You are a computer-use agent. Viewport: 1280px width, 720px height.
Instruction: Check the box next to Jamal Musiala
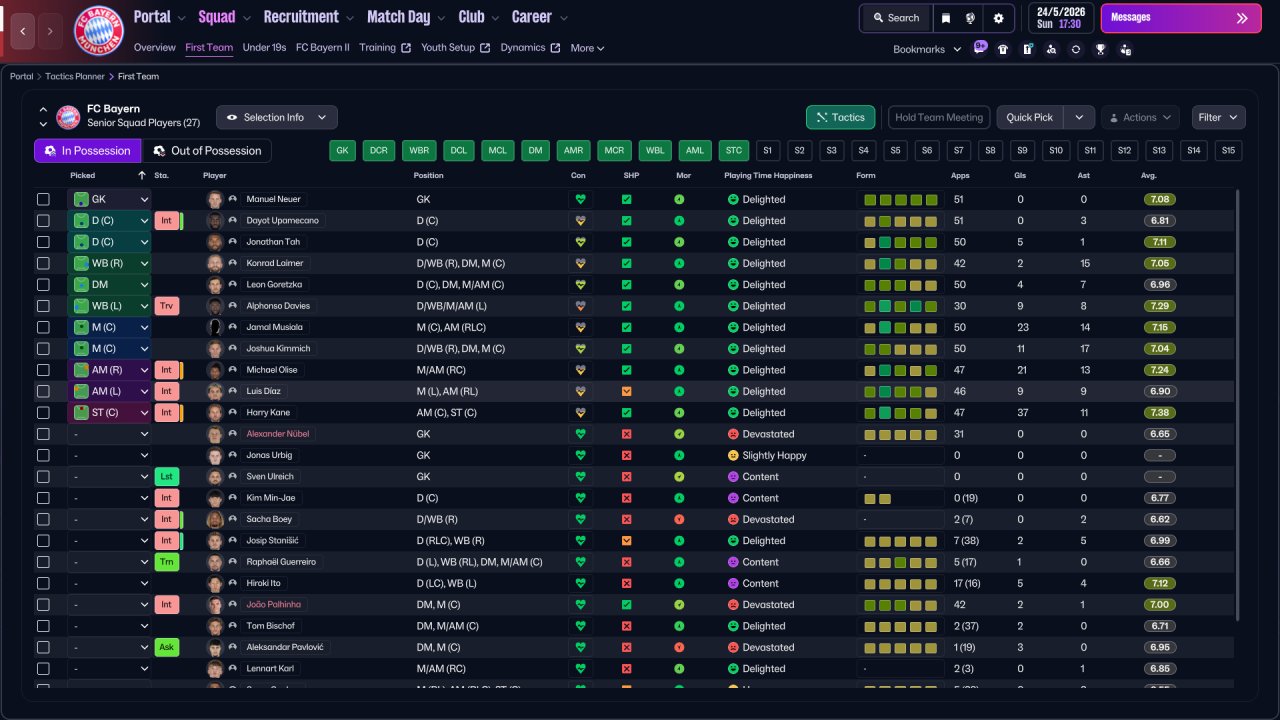43,327
